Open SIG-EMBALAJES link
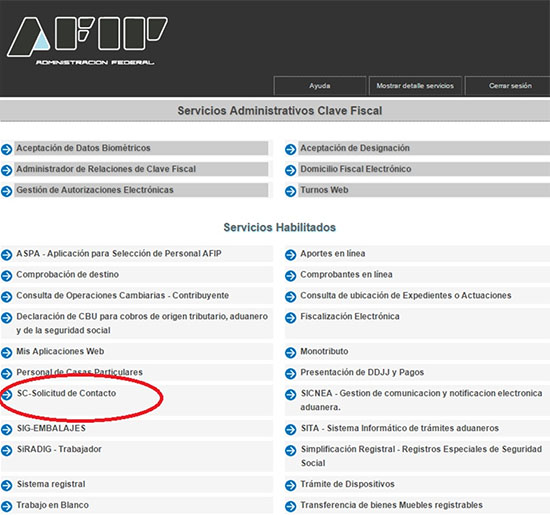This screenshot has width=550, height=515. (x=51, y=428)
